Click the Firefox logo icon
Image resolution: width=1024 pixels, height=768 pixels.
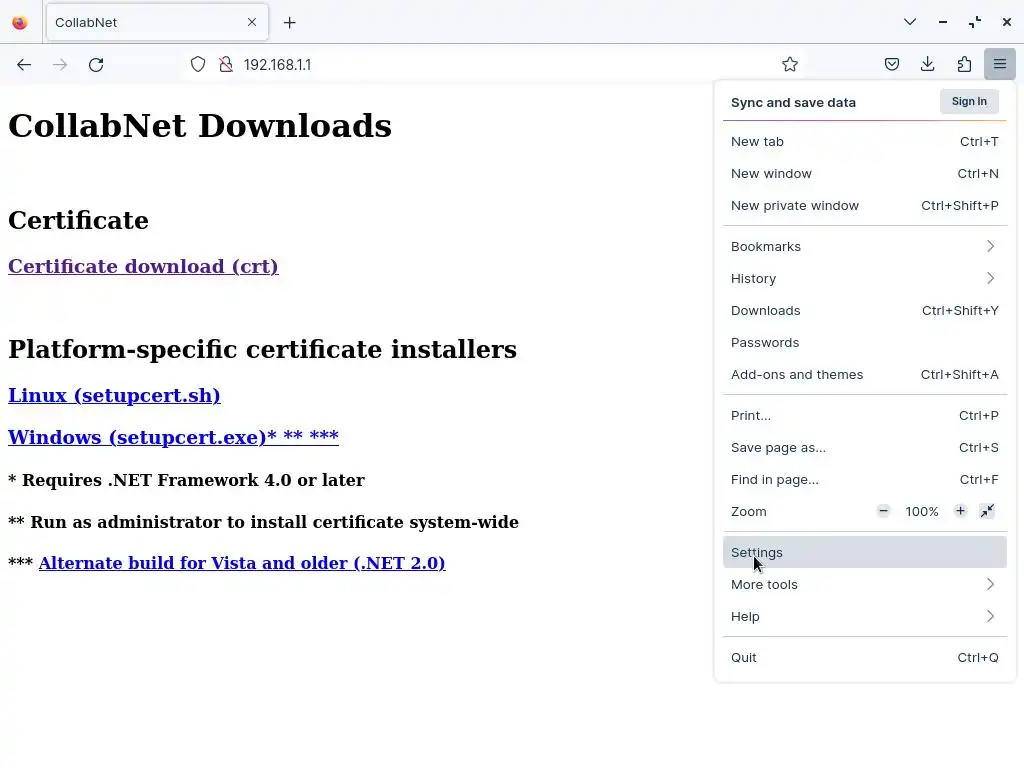click(x=20, y=23)
